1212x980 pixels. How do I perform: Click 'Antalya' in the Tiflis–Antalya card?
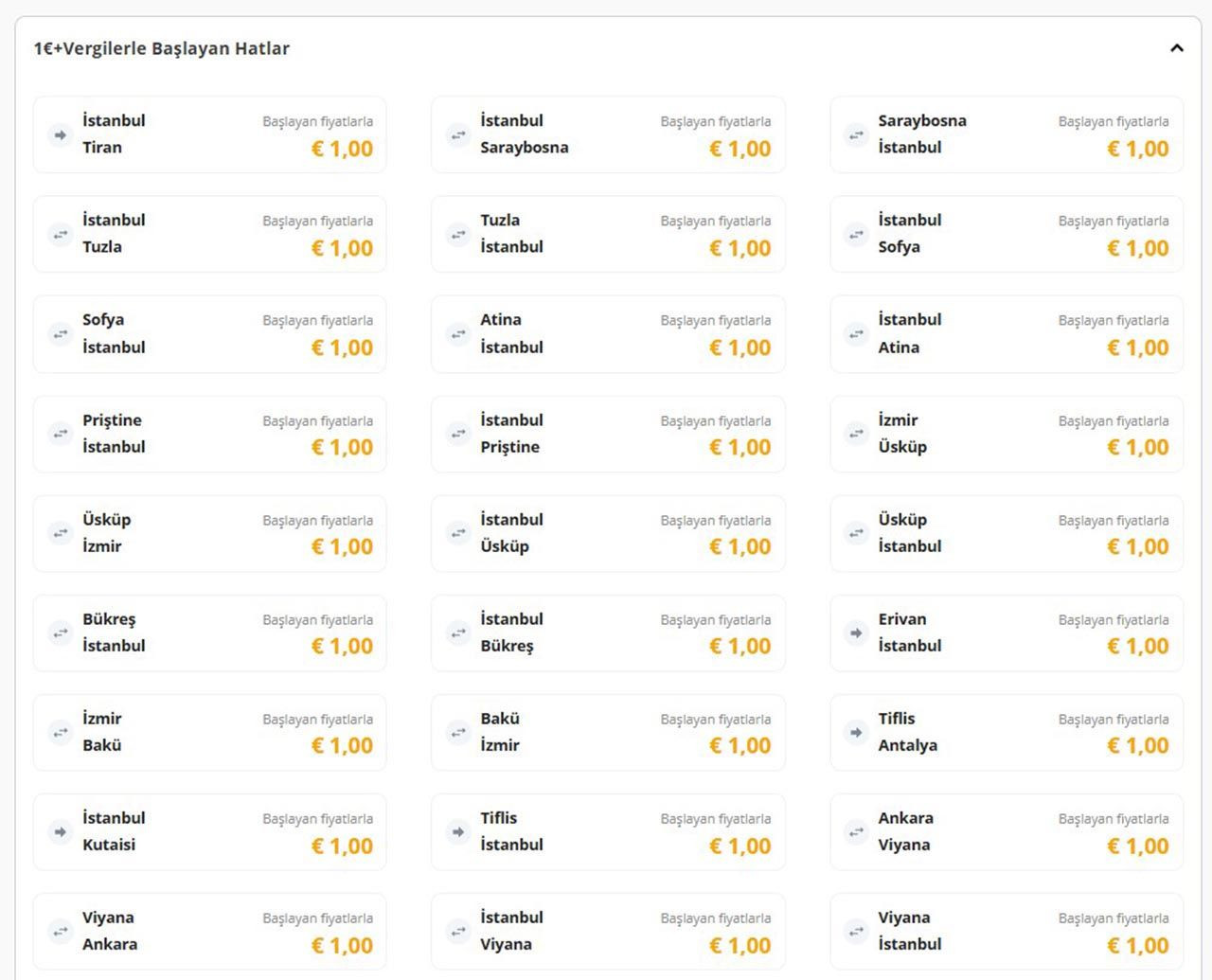pyautogui.click(x=907, y=745)
